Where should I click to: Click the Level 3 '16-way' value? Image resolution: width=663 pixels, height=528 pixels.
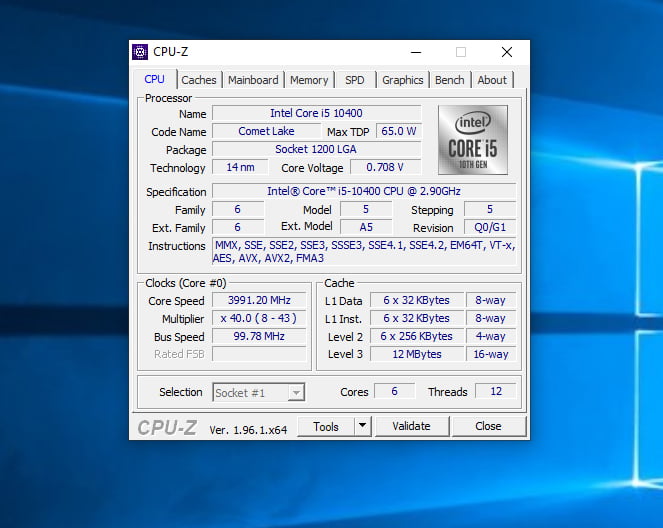point(490,354)
